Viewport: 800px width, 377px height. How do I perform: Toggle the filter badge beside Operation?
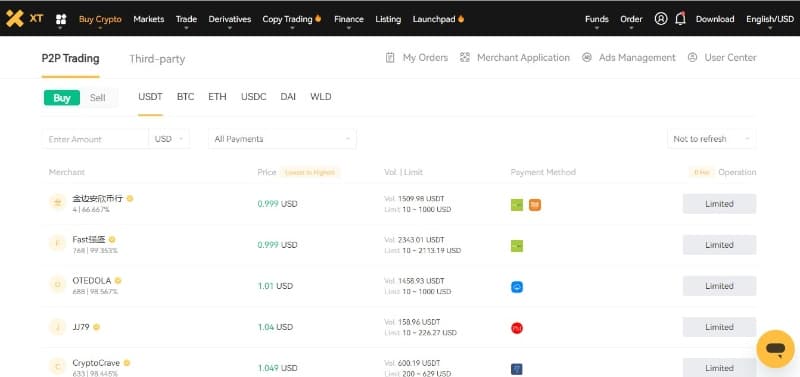702,172
